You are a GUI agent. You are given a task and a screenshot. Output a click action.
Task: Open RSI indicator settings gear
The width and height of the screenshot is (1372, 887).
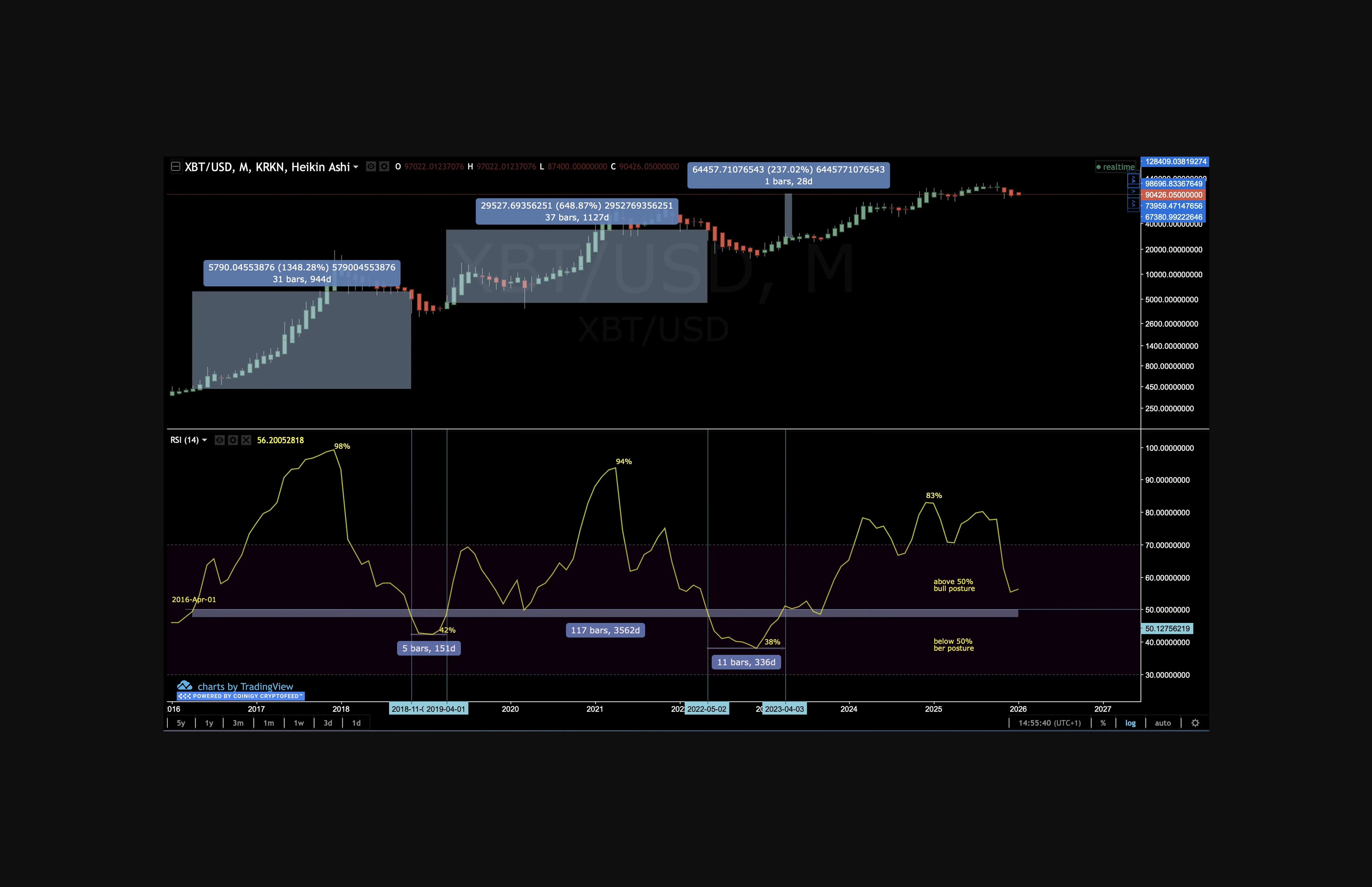pos(233,440)
